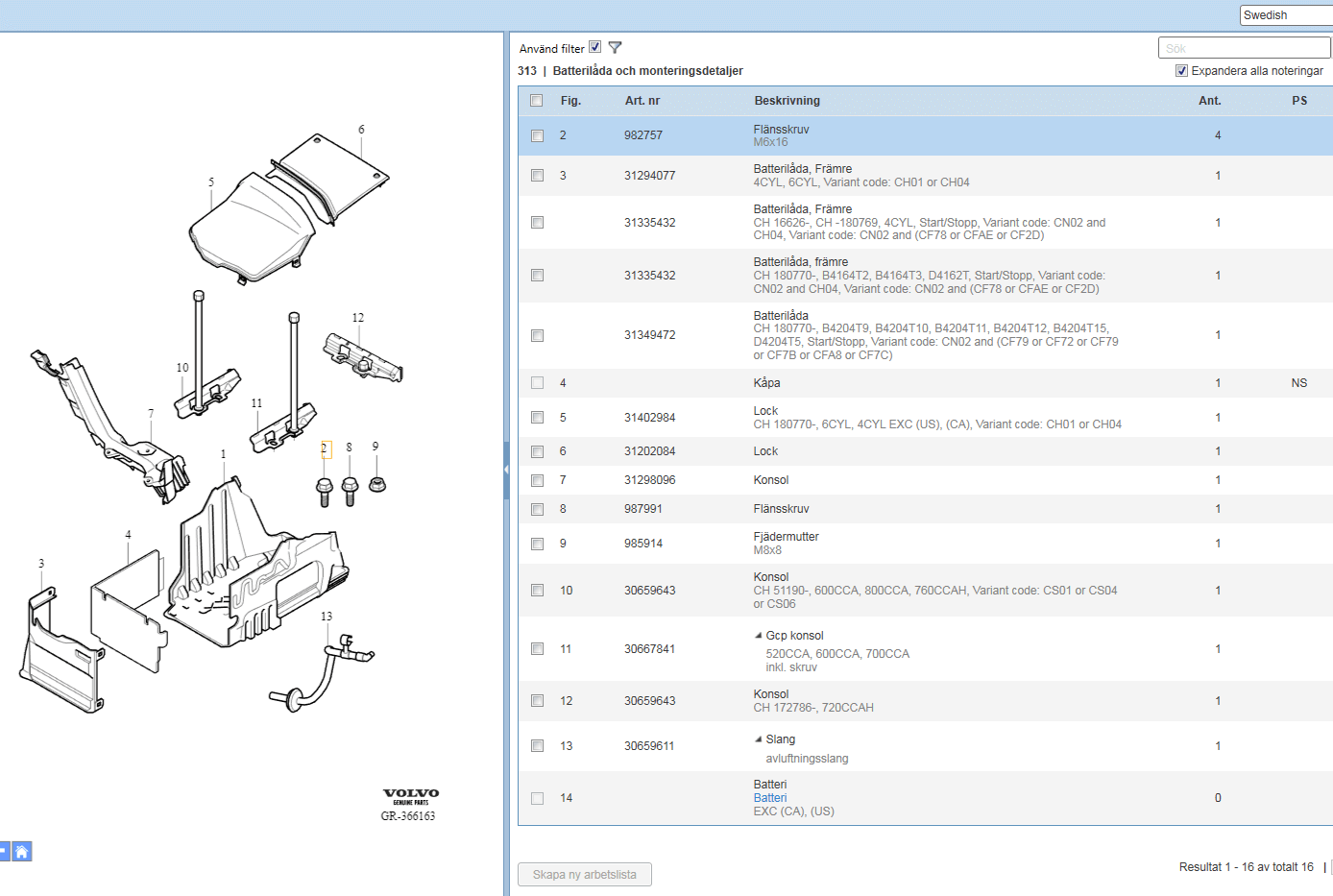Click the Beskrivning column header
Screen dimensions: 1333x896
point(787,101)
